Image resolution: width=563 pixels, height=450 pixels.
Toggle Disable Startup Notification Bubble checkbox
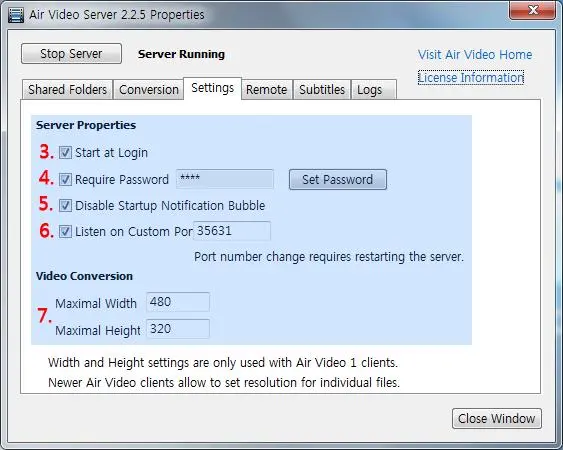(65, 205)
